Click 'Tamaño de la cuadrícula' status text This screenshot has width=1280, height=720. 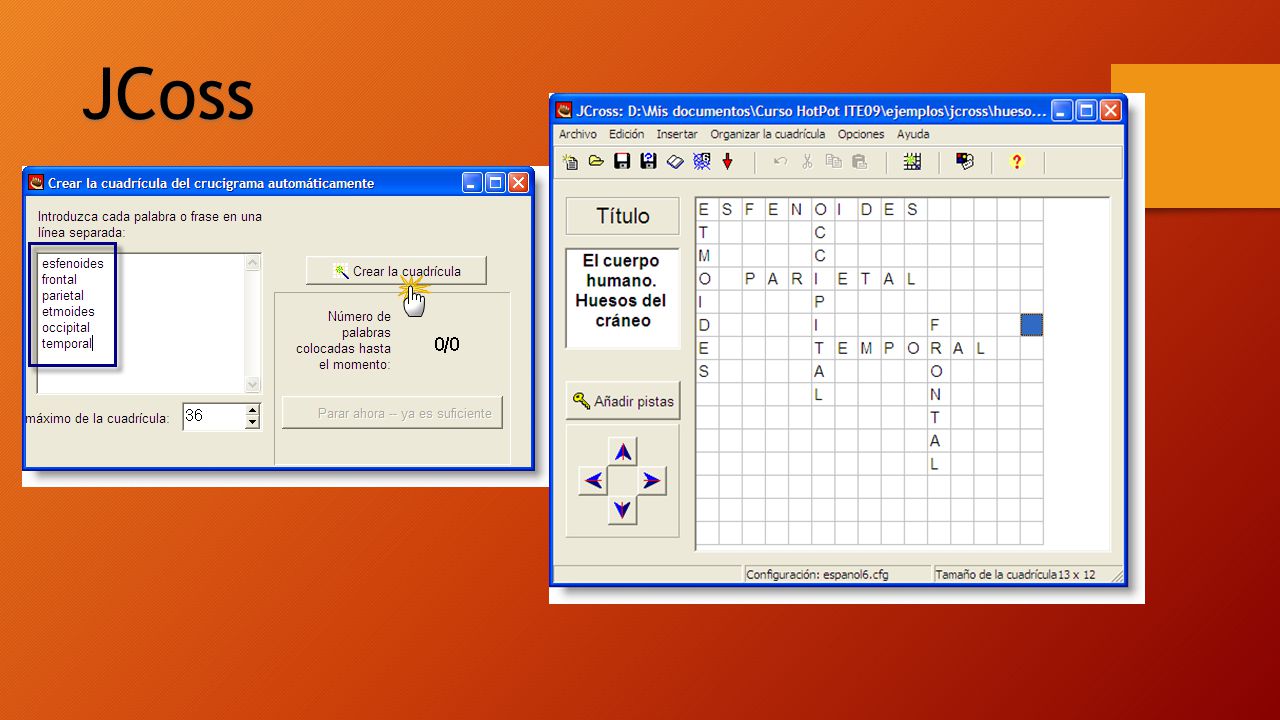996,575
